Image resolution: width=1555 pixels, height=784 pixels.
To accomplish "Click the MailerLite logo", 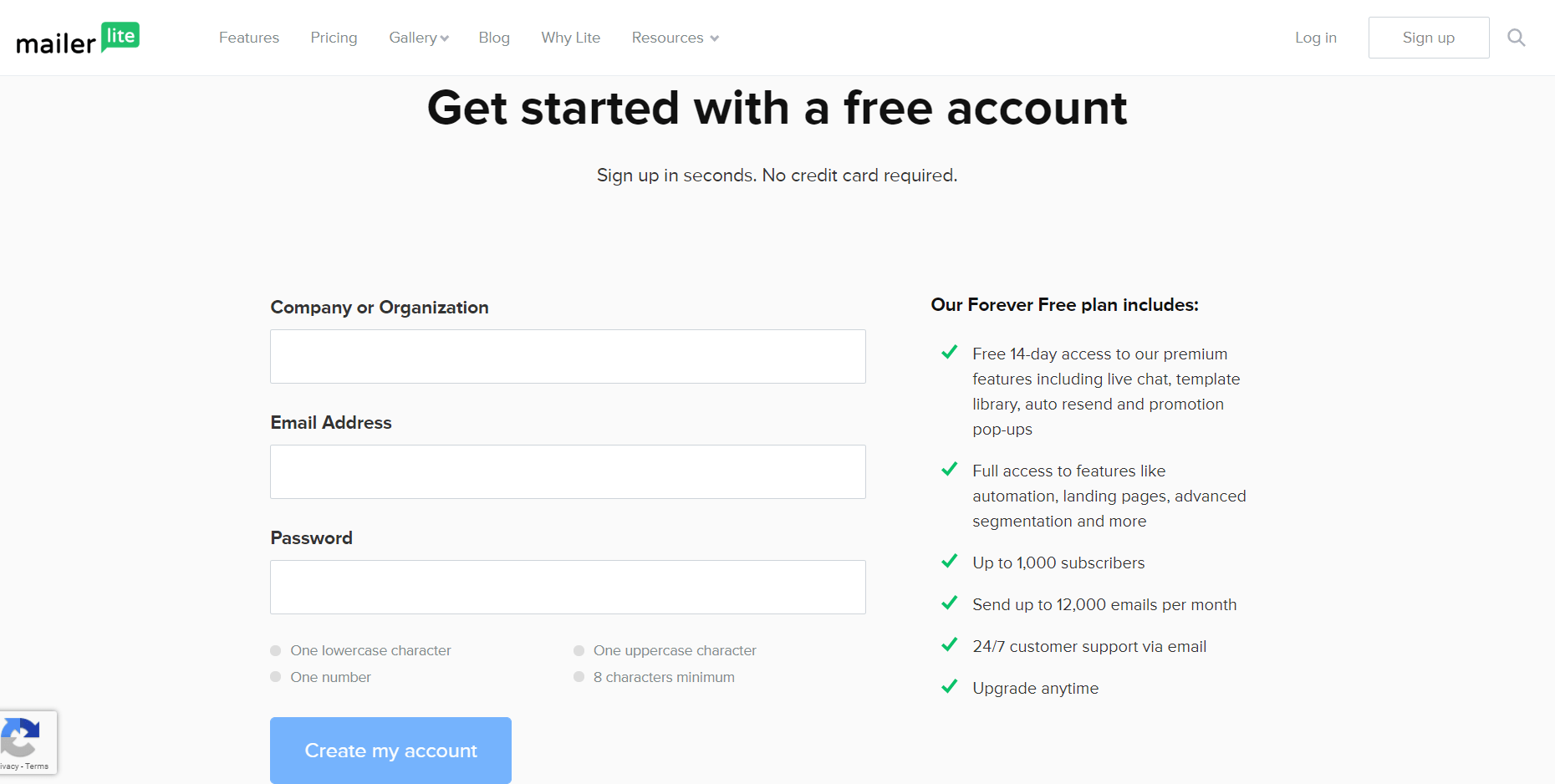I will point(78,38).
